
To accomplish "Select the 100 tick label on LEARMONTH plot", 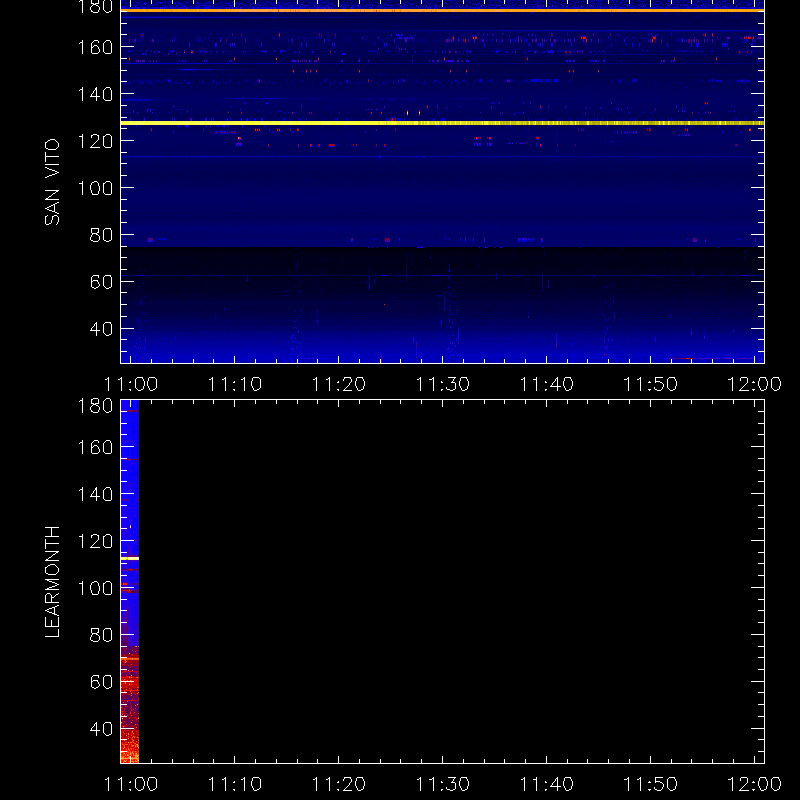I will point(95,588).
